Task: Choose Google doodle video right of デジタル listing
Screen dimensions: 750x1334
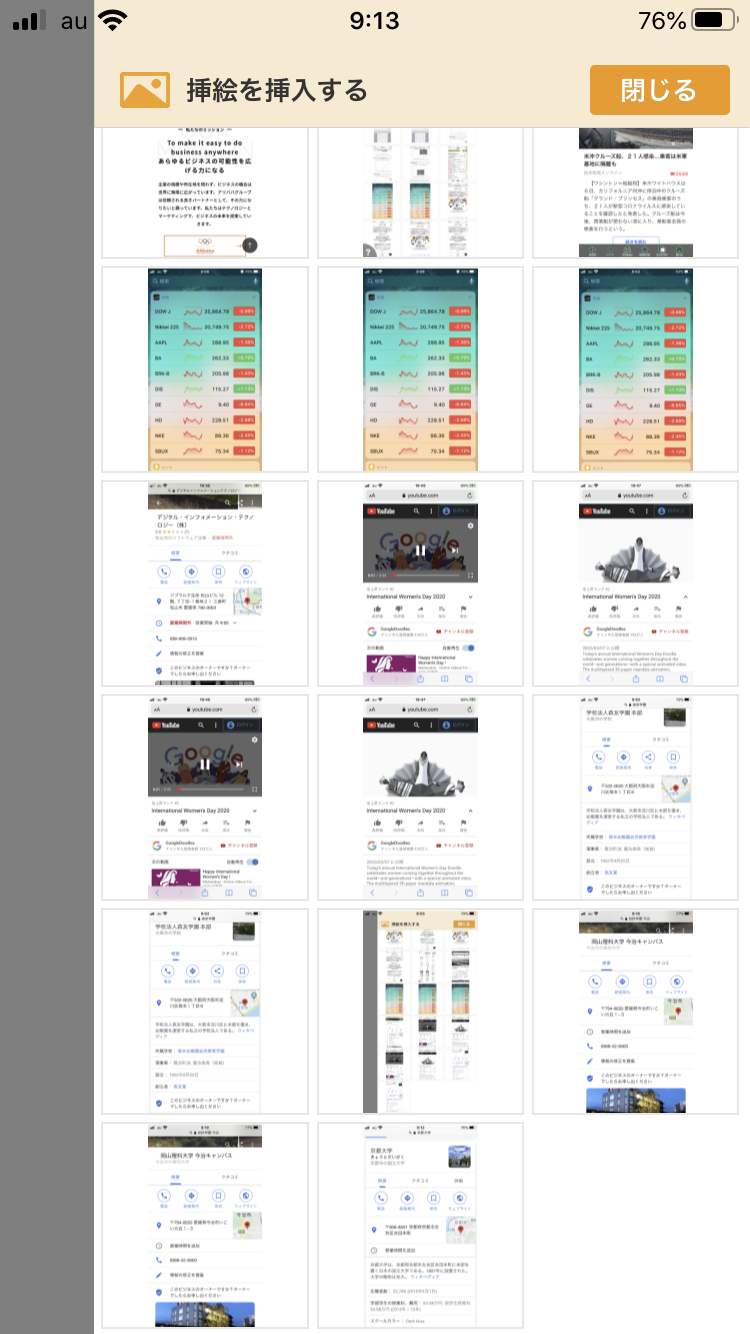Action: click(420, 583)
